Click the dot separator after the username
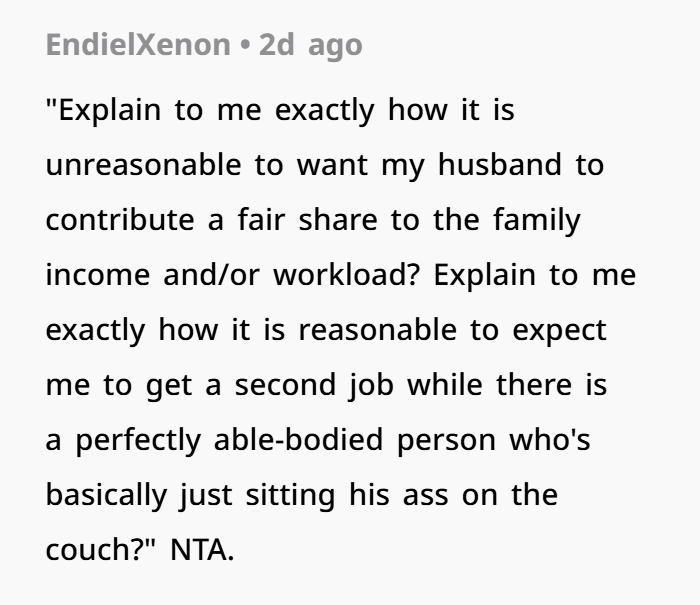The image size is (700, 605). point(243,45)
